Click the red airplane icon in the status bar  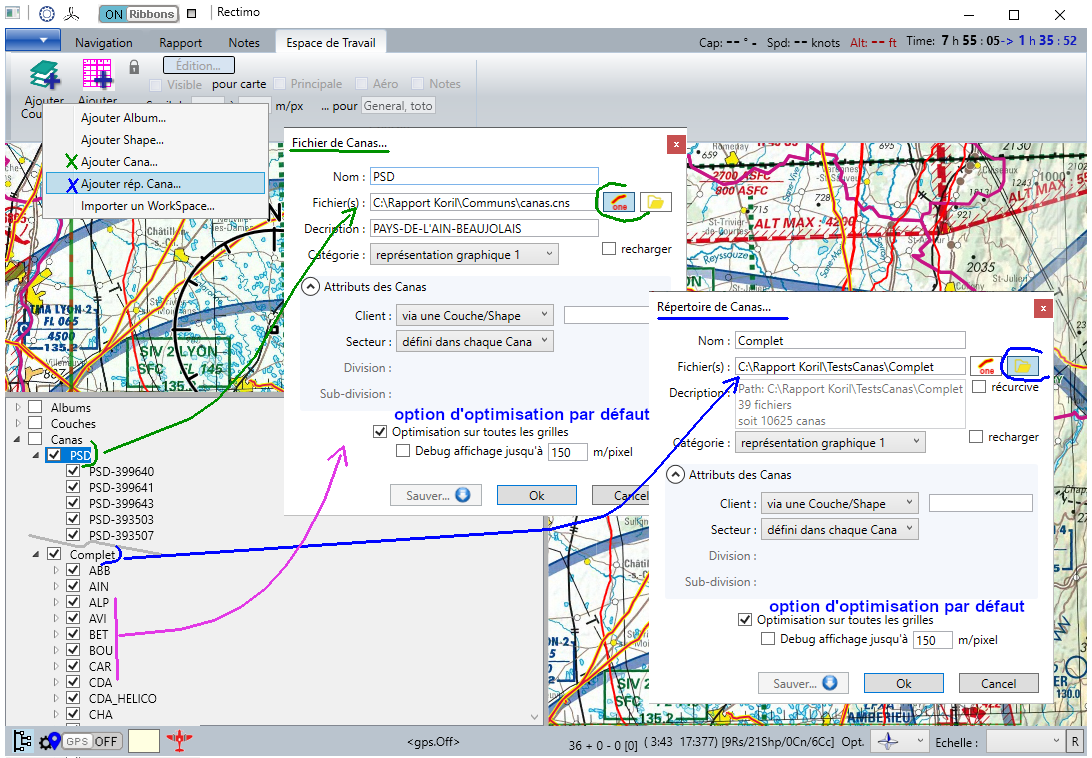pos(180,740)
